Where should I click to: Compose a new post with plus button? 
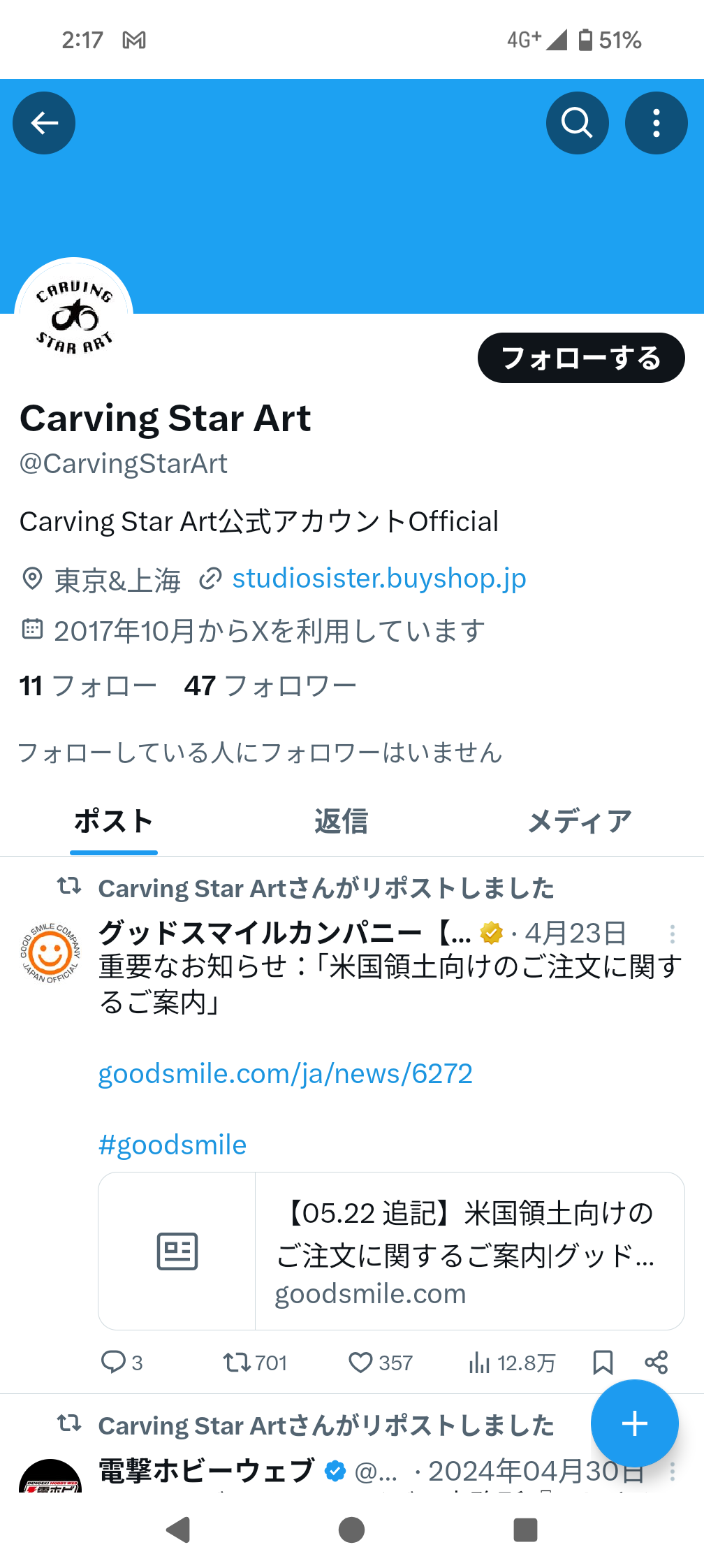pyautogui.click(x=634, y=1423)
